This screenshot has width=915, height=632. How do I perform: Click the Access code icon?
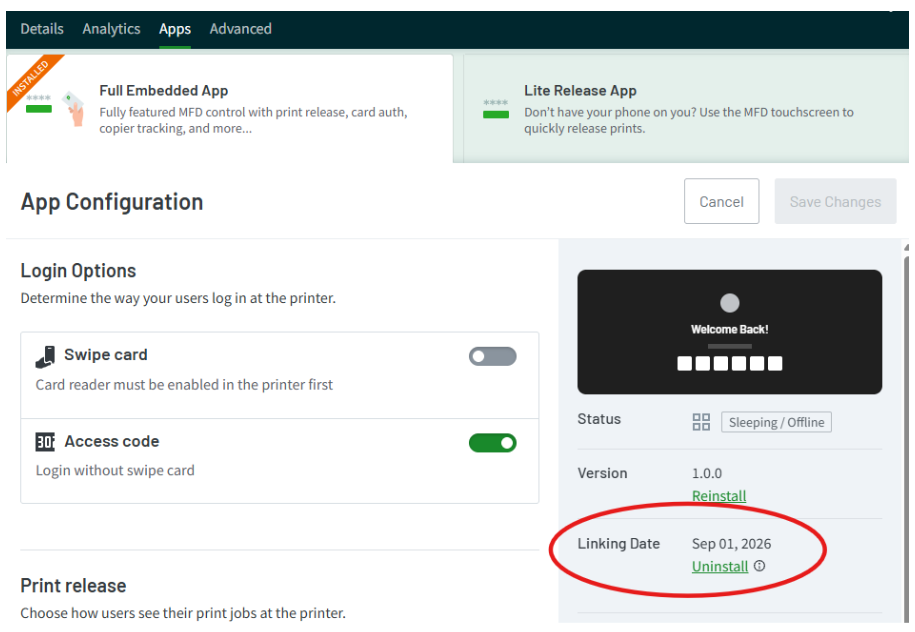tap(45, 442)
